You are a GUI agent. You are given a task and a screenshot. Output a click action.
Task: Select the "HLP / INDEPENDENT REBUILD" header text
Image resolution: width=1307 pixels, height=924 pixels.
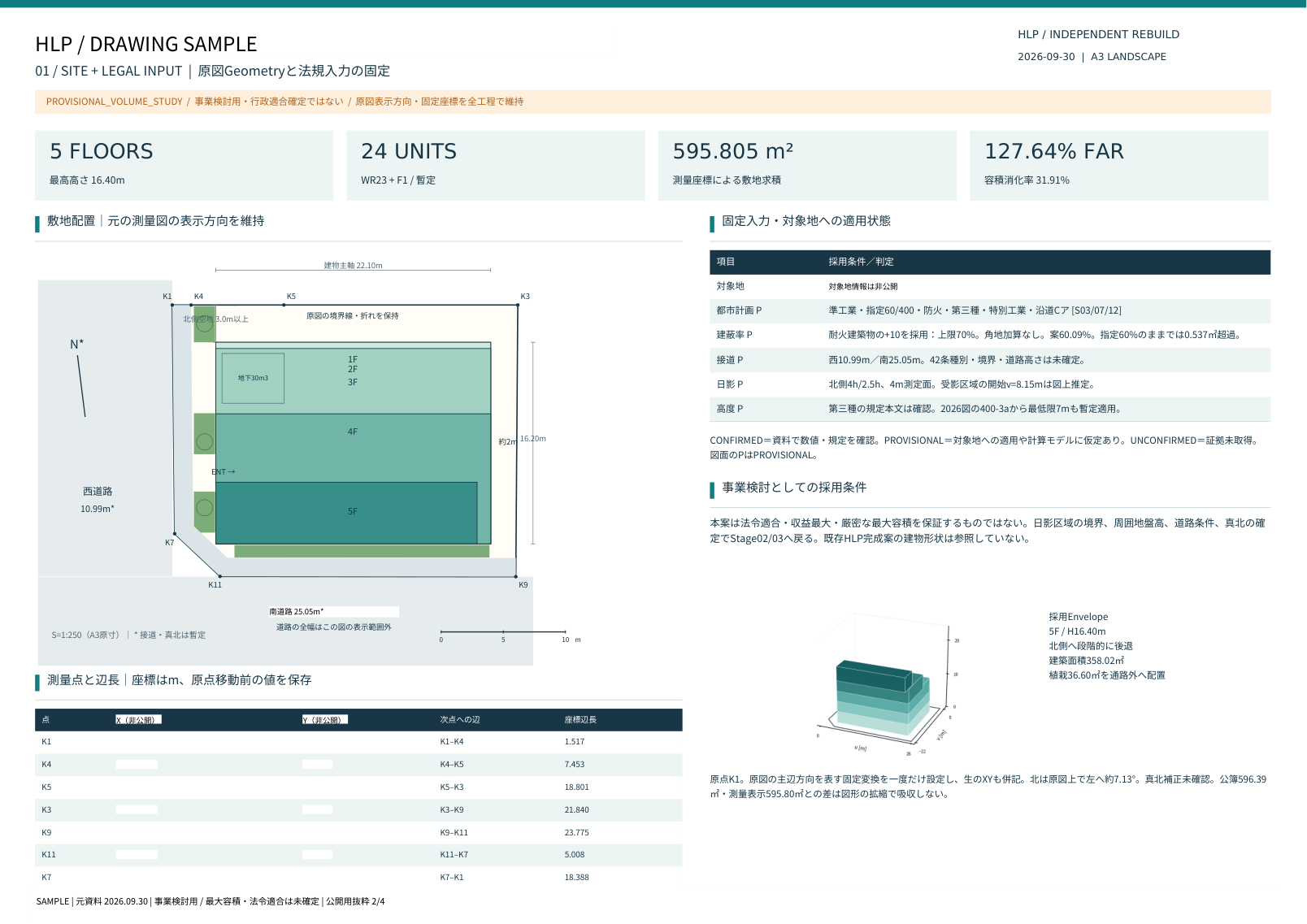click(x=1098, y=34)
